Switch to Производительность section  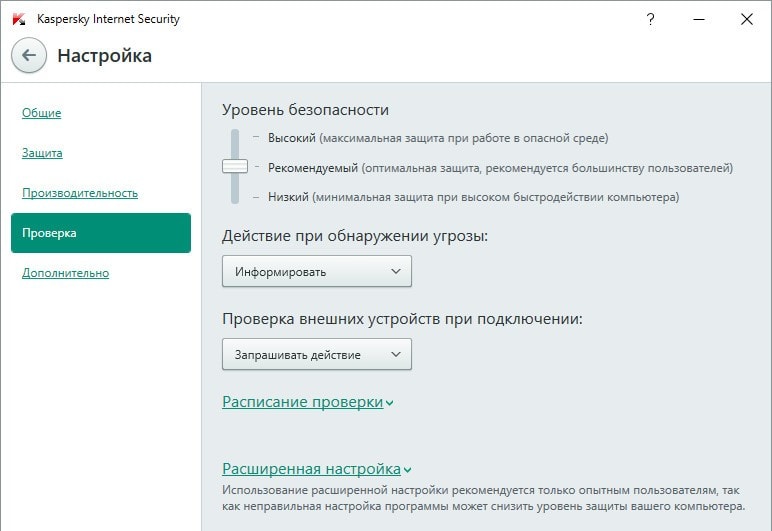pos(80,193)
